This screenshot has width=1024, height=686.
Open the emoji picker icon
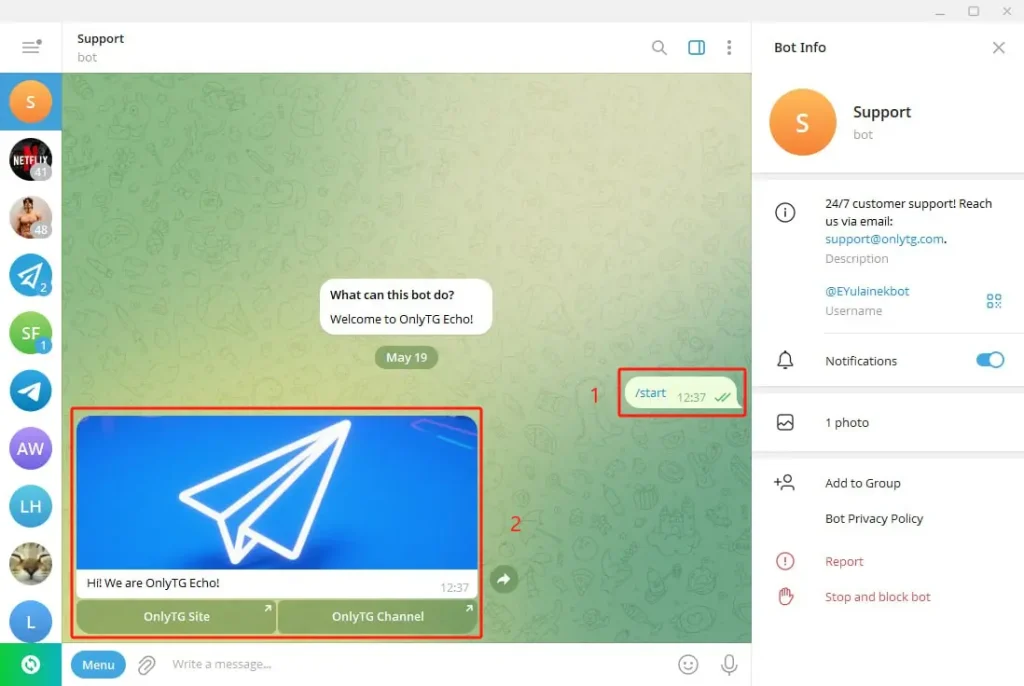click(x=688, y=664)
